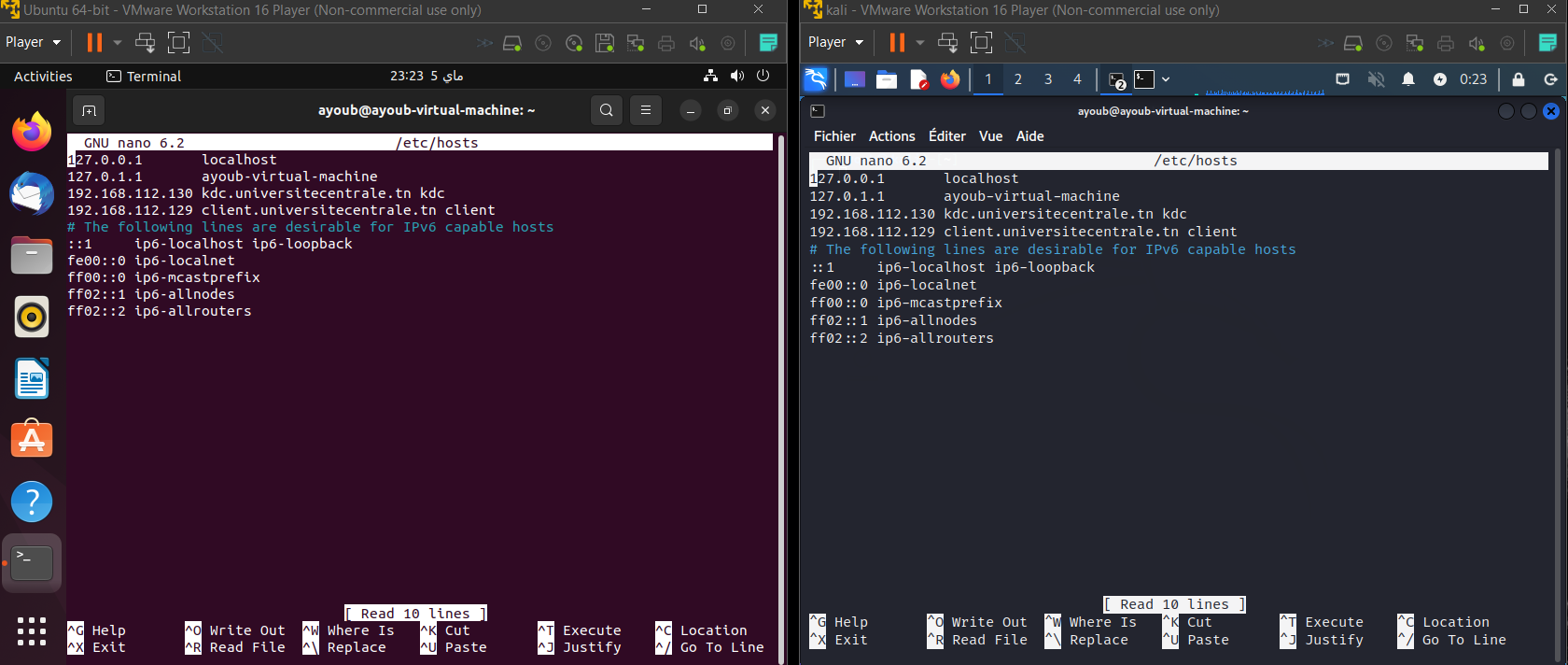Open Ubuntu volume indicator
Image resolution: width=1568 pixels, height=665 pixels.
(x=737, y=76)
